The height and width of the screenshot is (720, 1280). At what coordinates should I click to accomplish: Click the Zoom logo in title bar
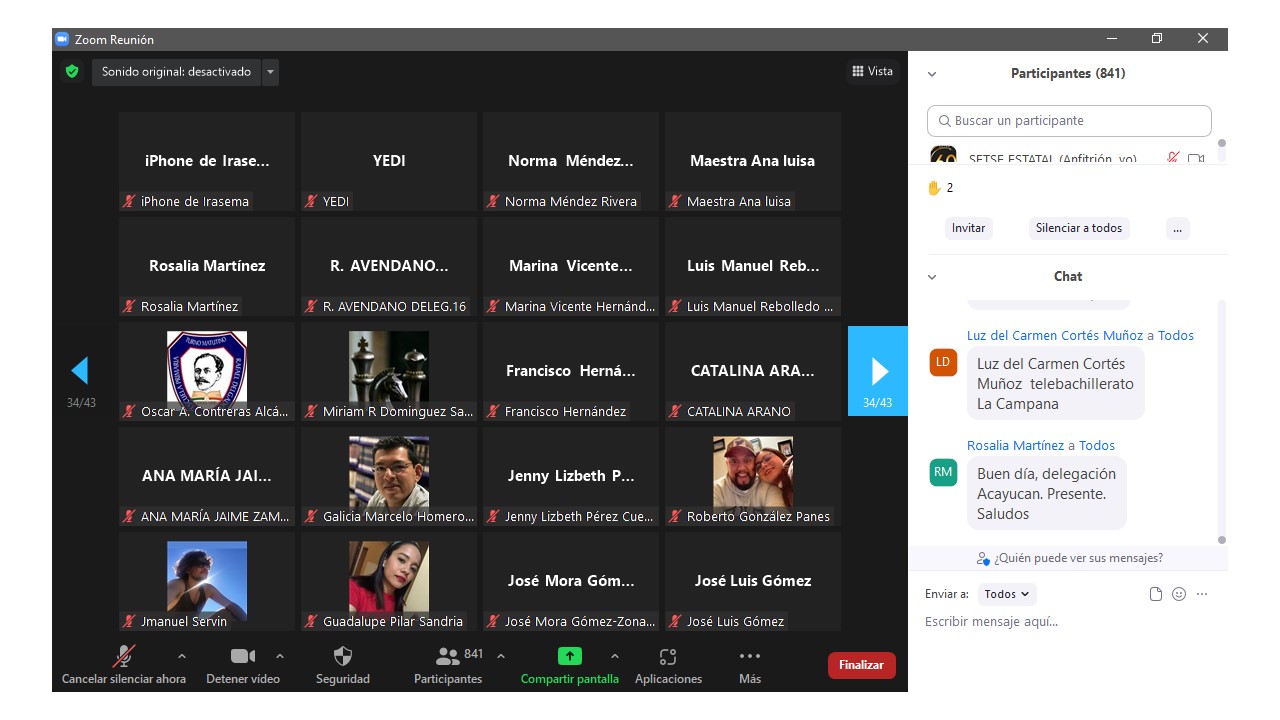[x=62, y=39]
